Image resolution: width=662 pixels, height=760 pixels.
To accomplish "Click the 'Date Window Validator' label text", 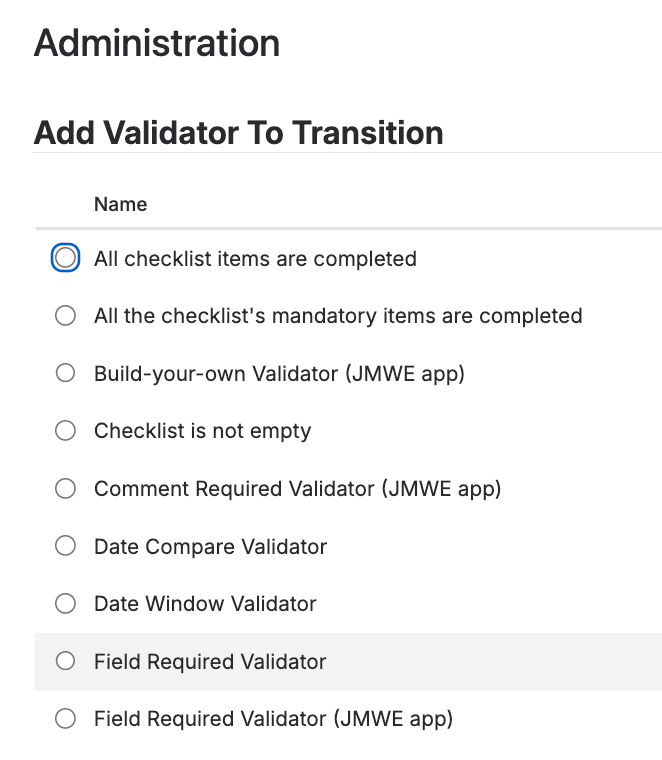I will click(205, 604).
